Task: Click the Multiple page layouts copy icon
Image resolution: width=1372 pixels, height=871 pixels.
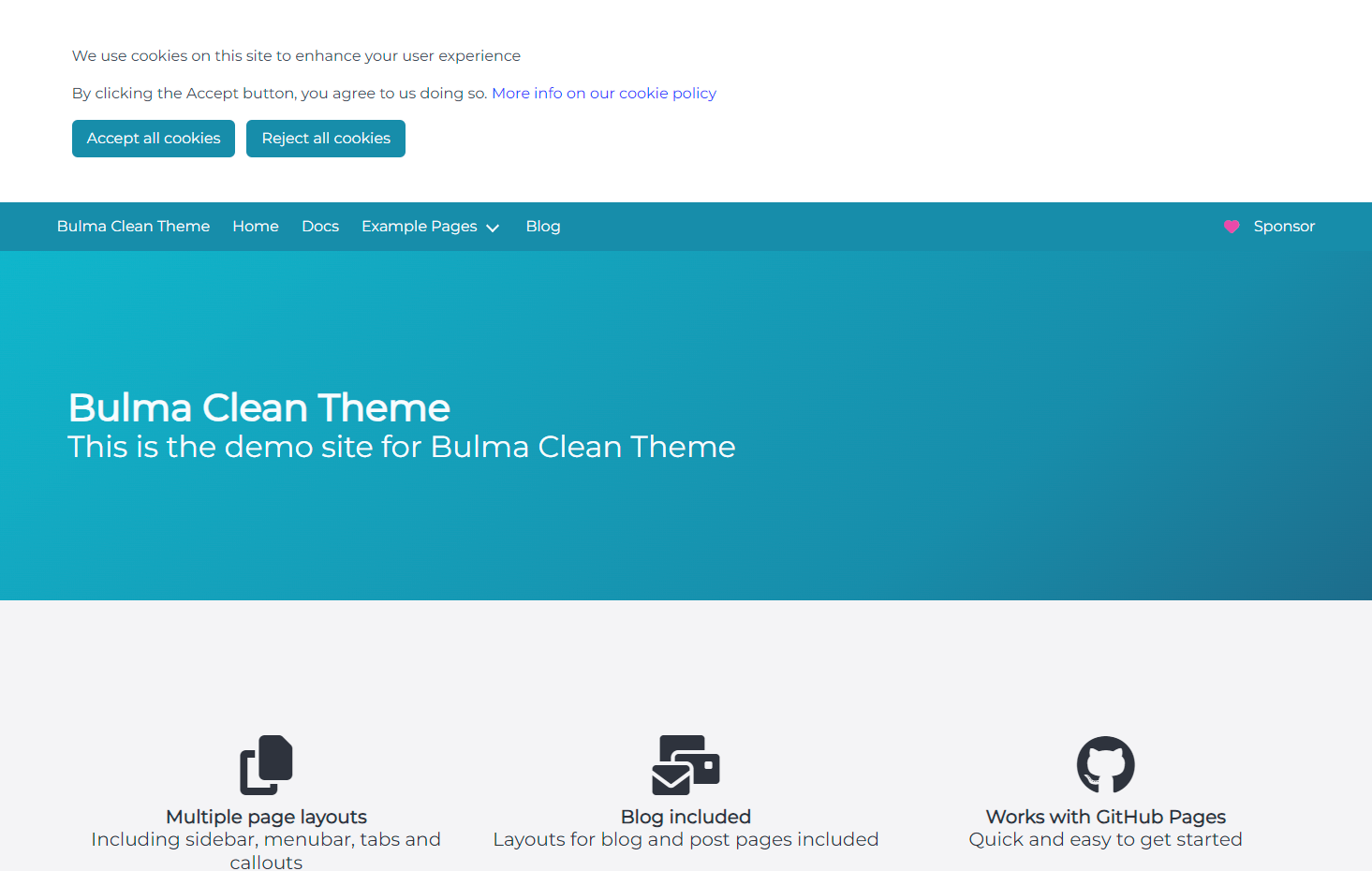Action: click(x=266, y=765)
